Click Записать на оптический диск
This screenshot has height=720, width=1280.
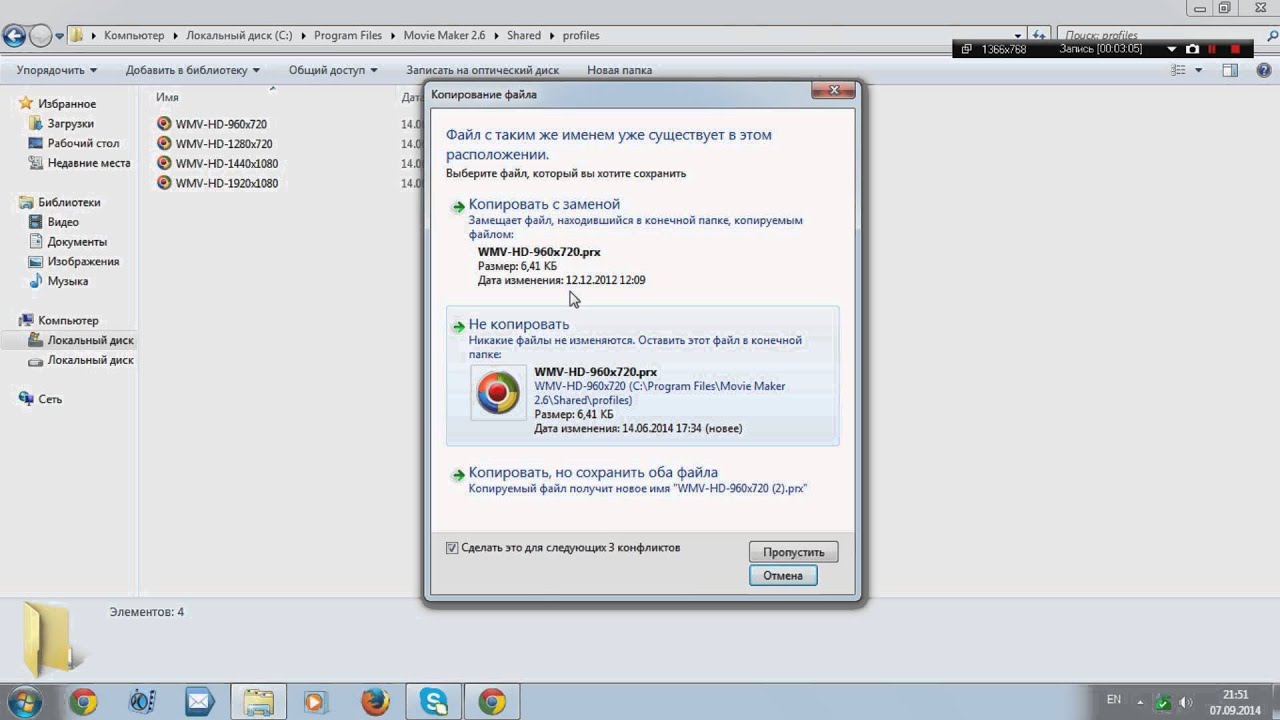pos(482,70)
